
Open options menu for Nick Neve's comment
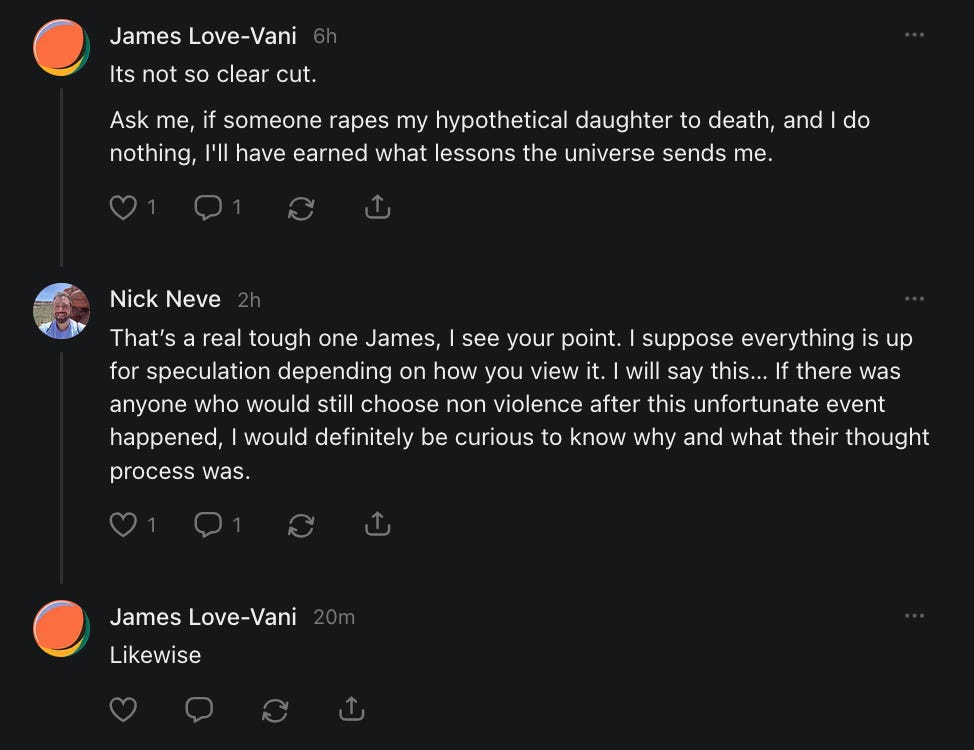coord(914,299)
